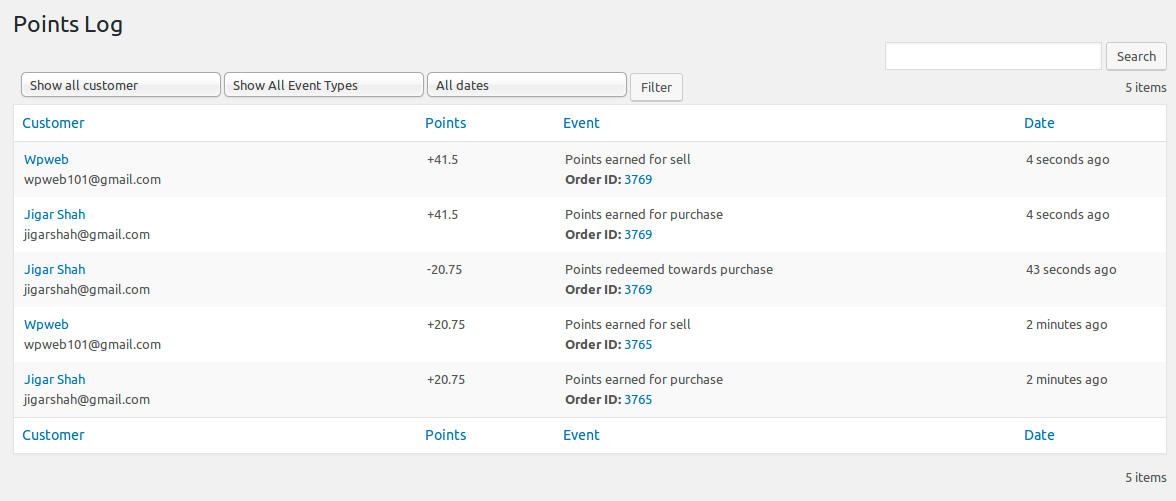
Task: Sort by Customer column header
Action: click(x=53, y=123)
